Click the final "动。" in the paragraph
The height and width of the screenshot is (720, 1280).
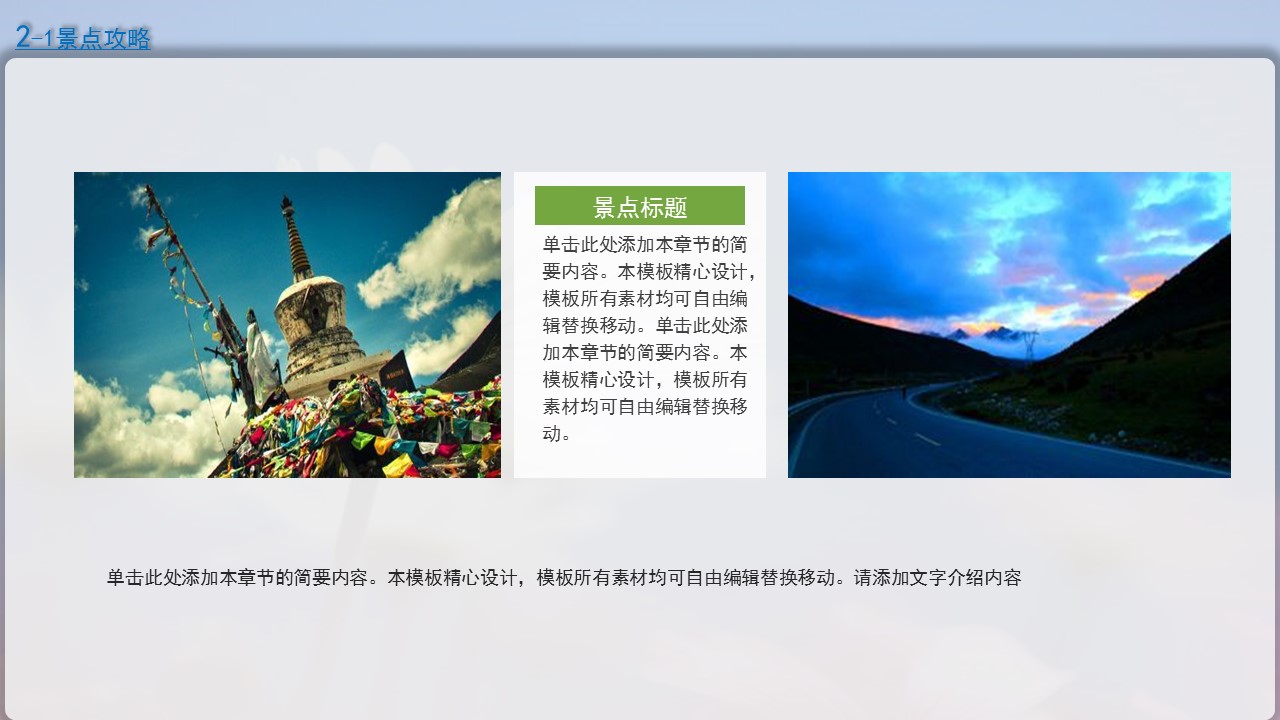(557, 434)
